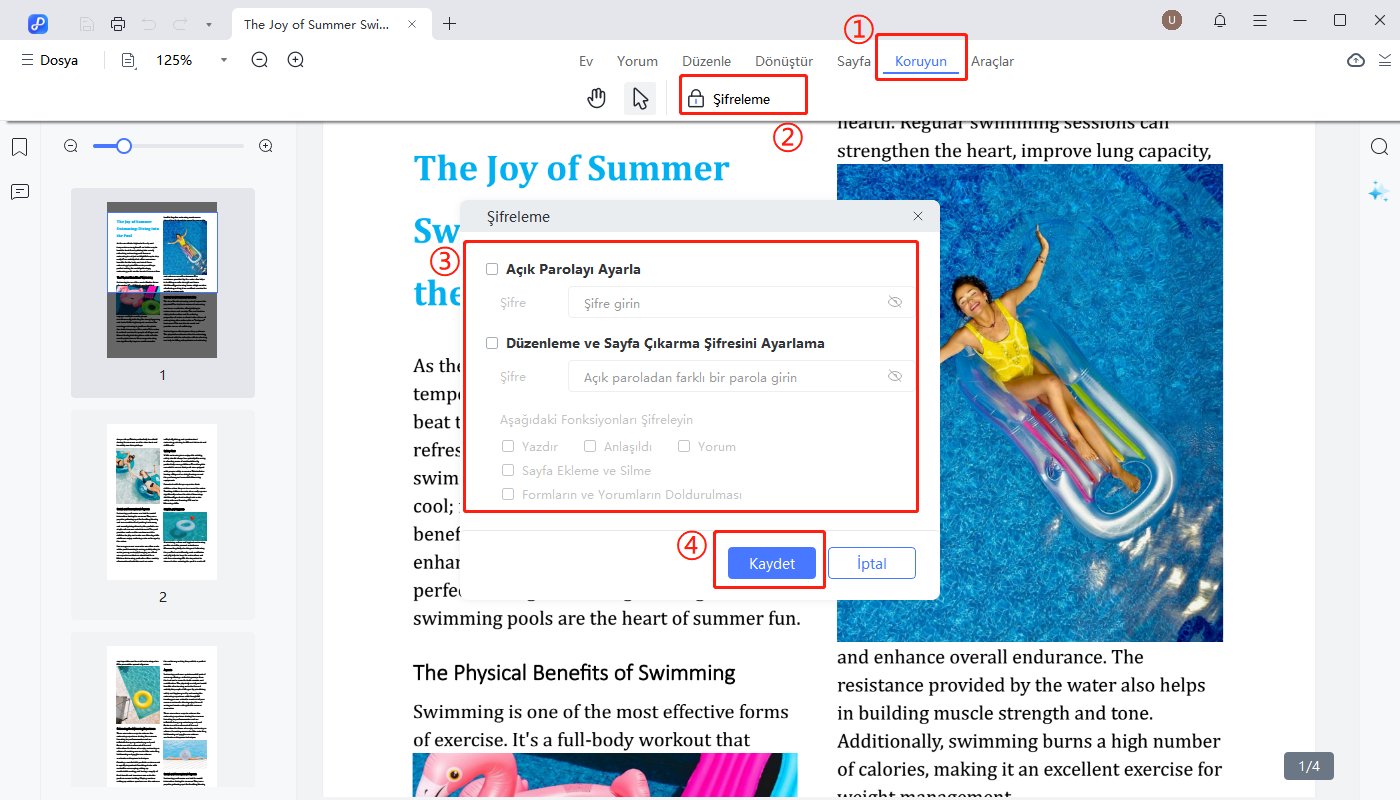Viewport: 1400px width, 800px height.
Task: Switch to the Koruyun tab
Action: click(x=919, y=60)
